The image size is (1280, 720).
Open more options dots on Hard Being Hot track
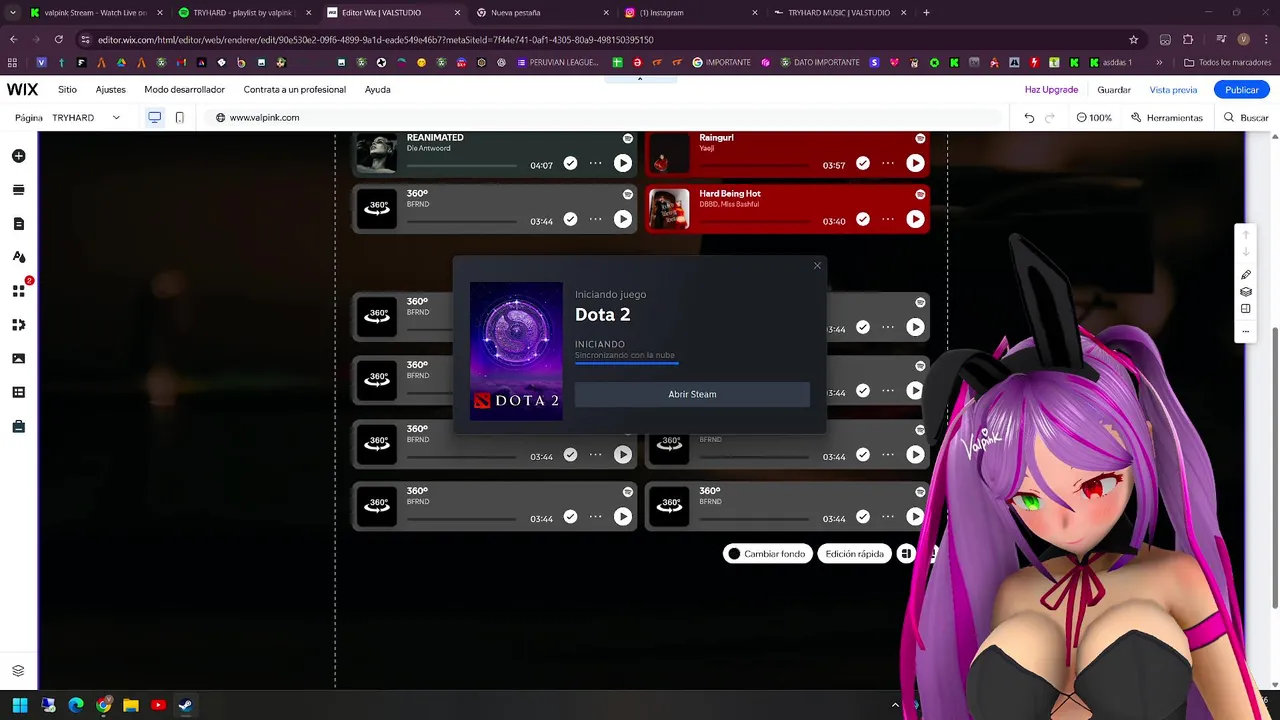[888, 219]
